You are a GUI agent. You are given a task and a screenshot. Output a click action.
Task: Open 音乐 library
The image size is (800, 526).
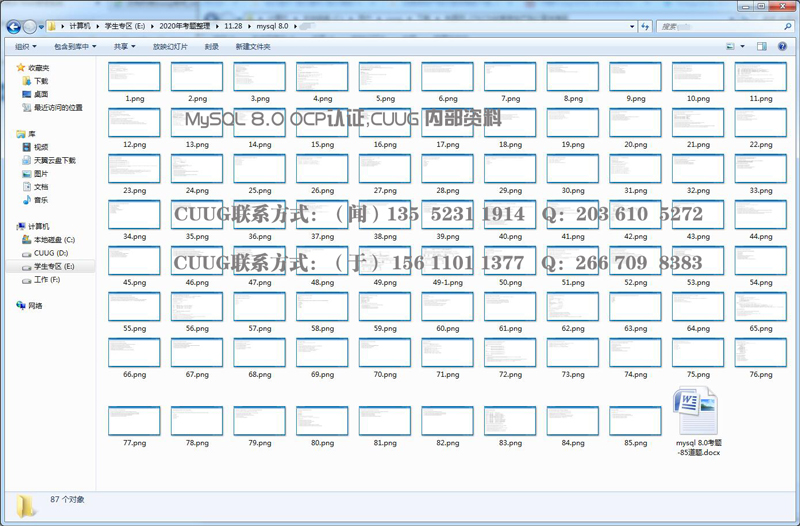41,201
